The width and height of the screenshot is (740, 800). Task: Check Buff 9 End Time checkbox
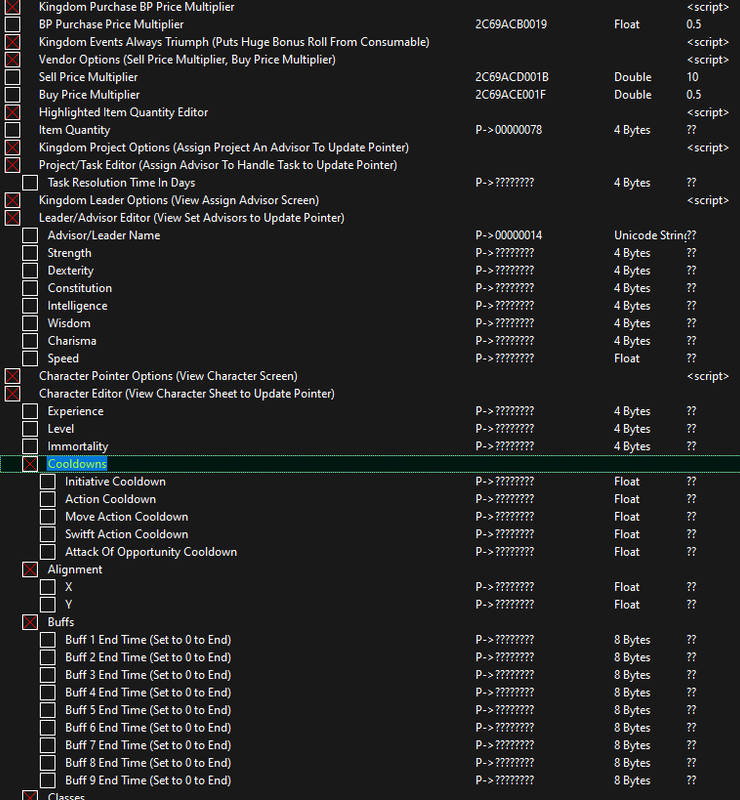click(x=48, y=781)
